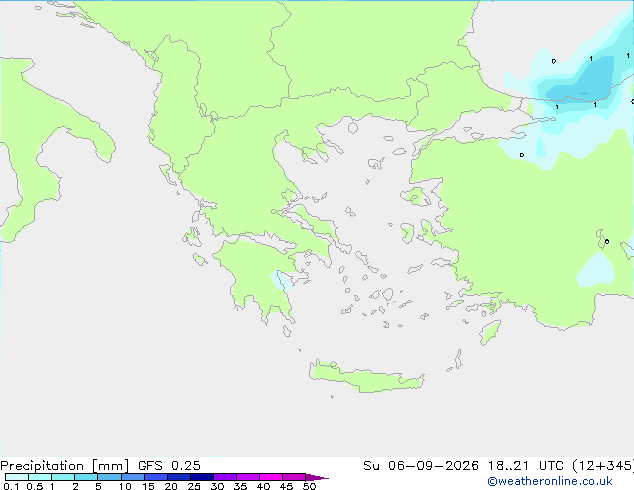Click the 'Precipitation [mm]' title text
Image resolution: width=634 pixels, height=490 pixels.
click(x=65, y=466)
